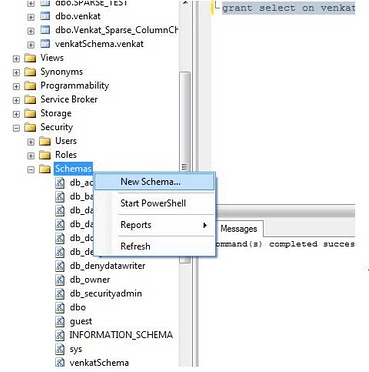Select the sys schema label

76,349
